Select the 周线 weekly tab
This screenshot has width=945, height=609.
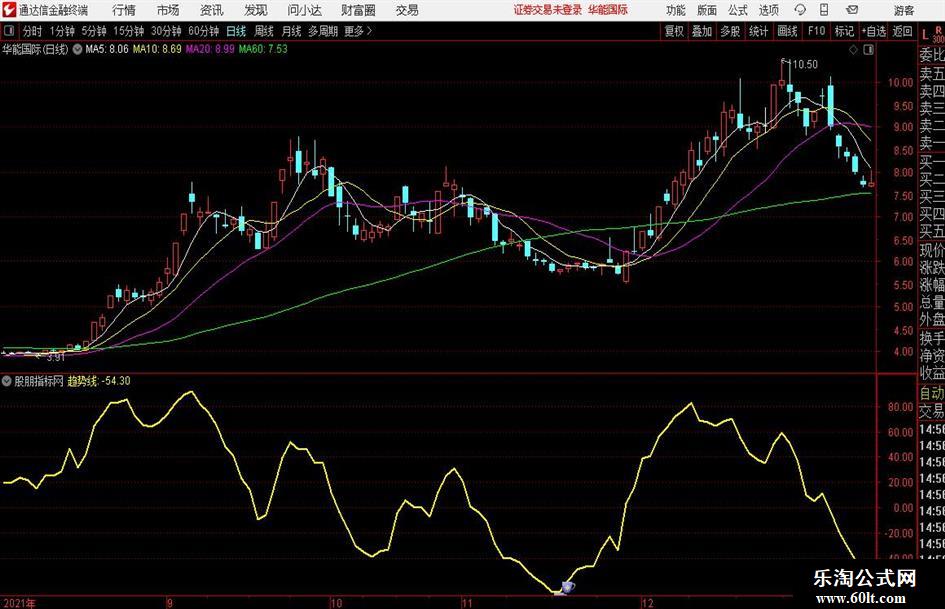(264, 31)
